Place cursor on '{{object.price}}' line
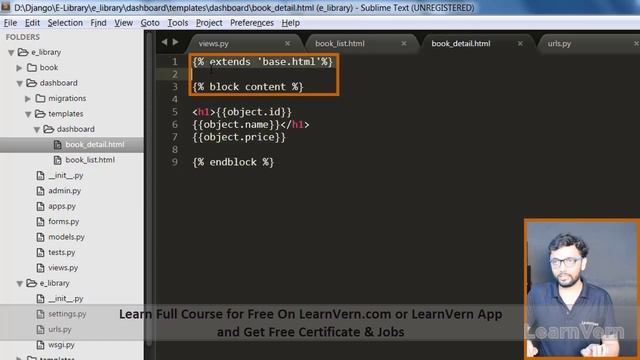This screenshot has height=360, width=640. pyautogui.click(x=239, y=137)
